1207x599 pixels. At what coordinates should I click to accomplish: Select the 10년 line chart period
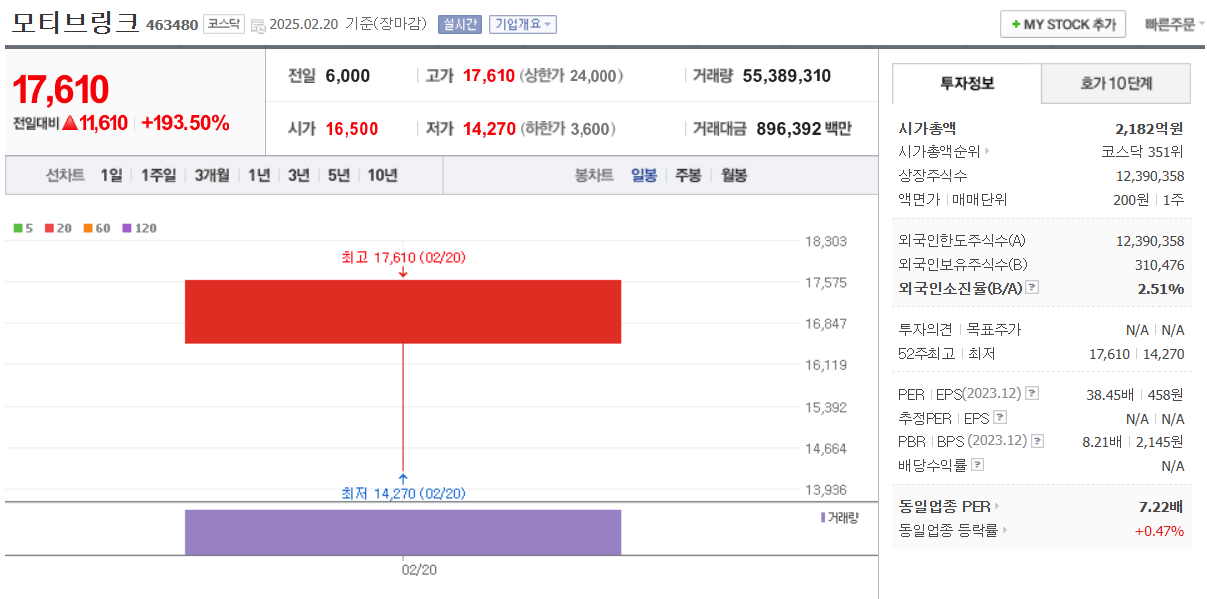pos(382,175)
